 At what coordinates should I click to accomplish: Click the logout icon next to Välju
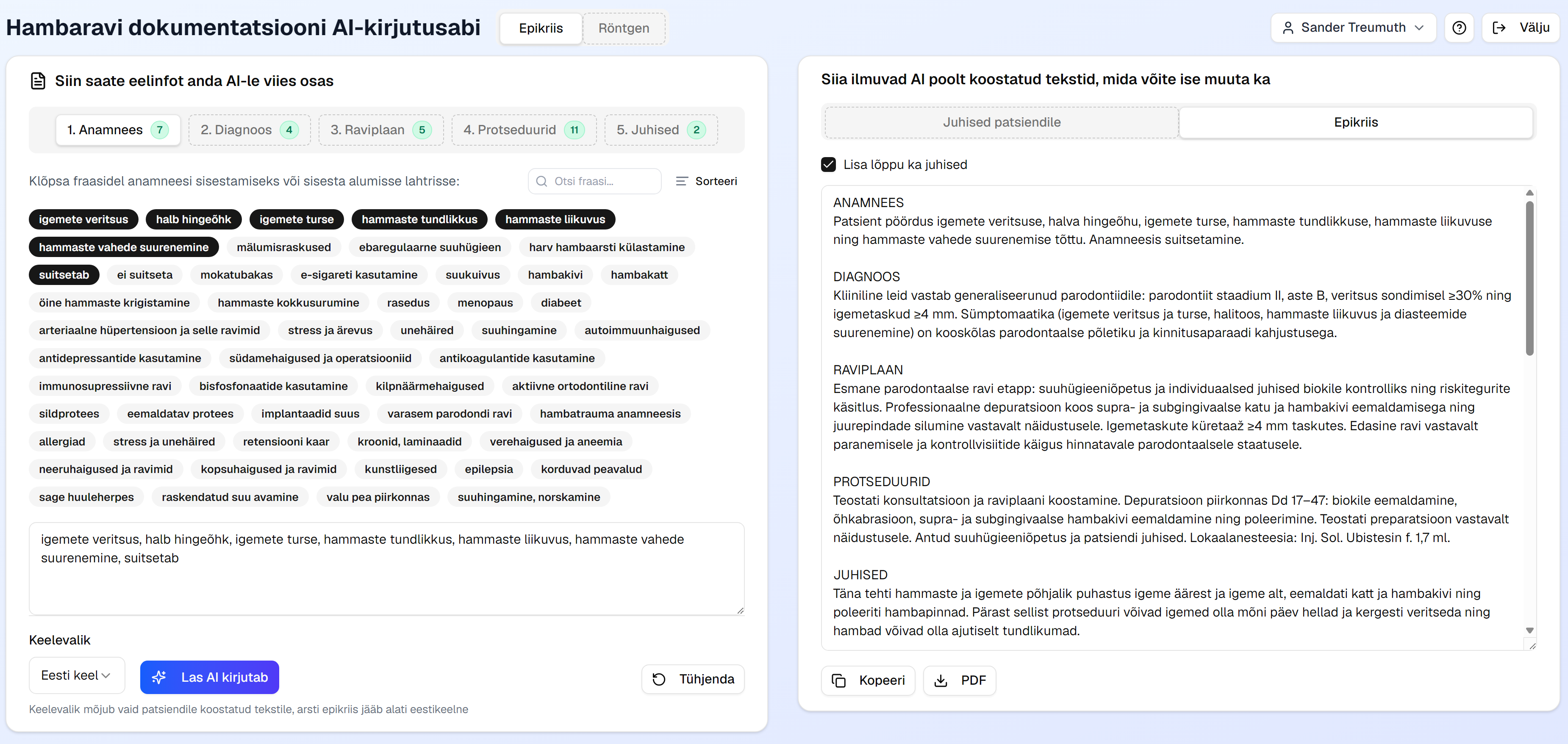coord(1499,28)
